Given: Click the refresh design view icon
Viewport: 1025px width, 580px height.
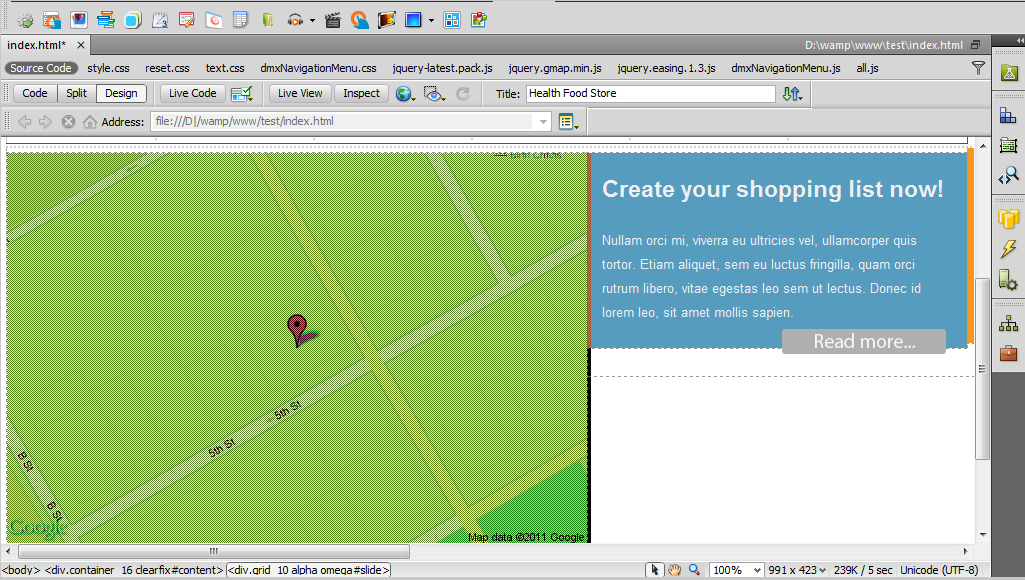Looking at the screenshot, I should click(x=463, y=94).
